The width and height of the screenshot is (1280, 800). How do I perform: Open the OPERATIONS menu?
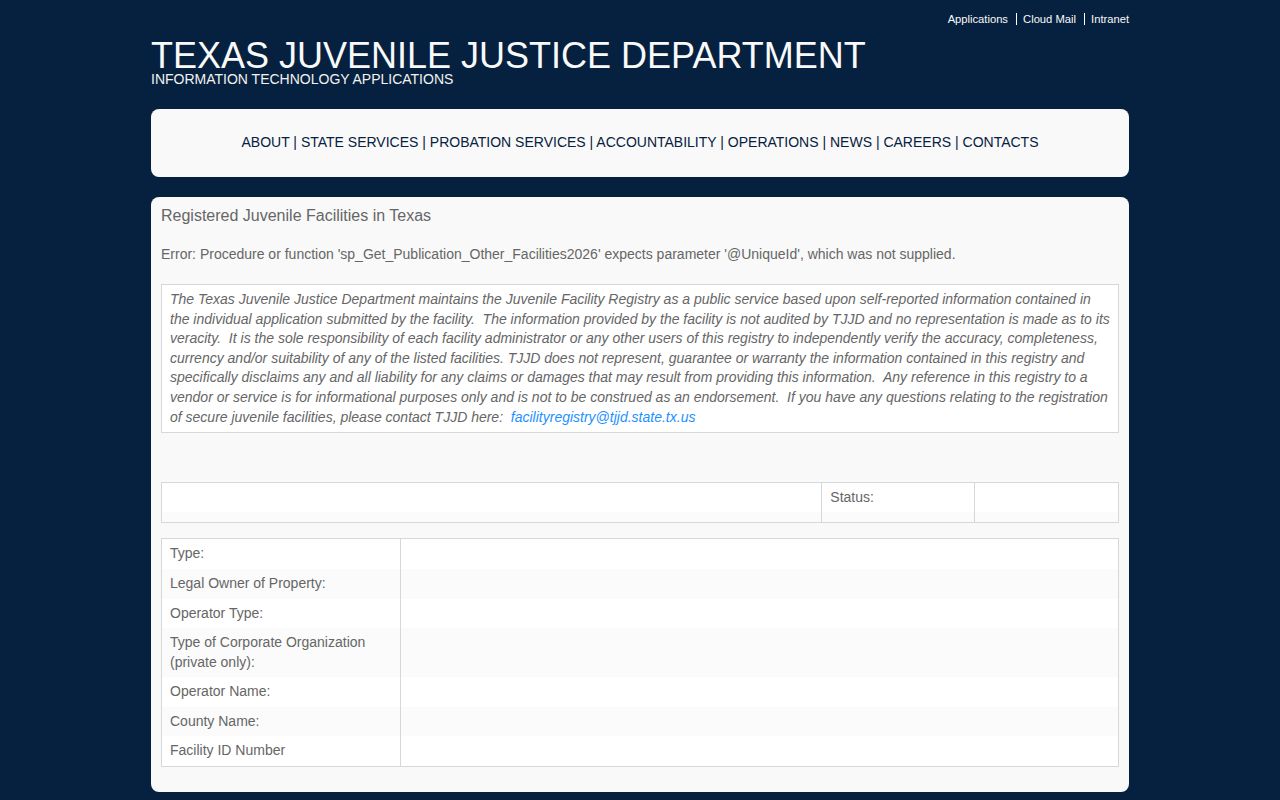[773, 142]
